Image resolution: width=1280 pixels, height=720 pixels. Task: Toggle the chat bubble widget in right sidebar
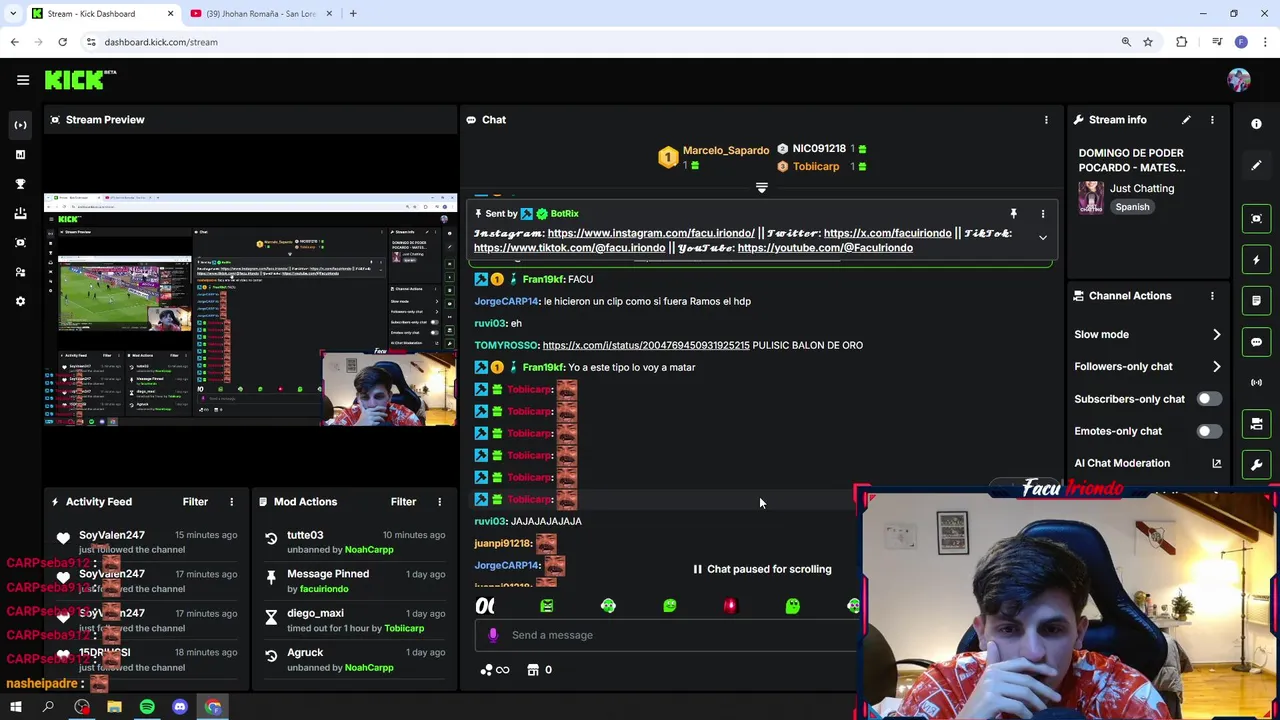coord(1256,341)
